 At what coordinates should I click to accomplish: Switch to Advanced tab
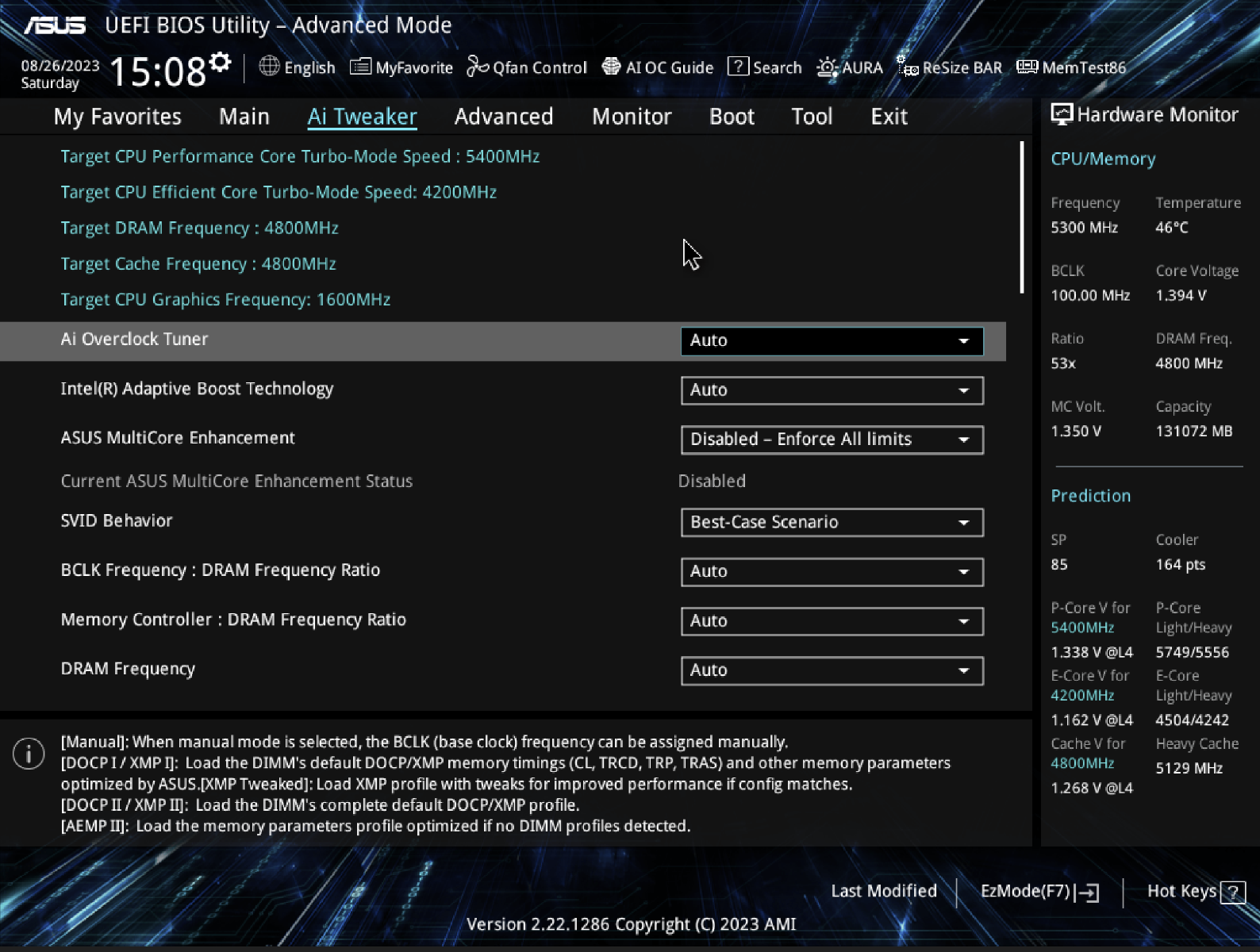coord(504,117)
